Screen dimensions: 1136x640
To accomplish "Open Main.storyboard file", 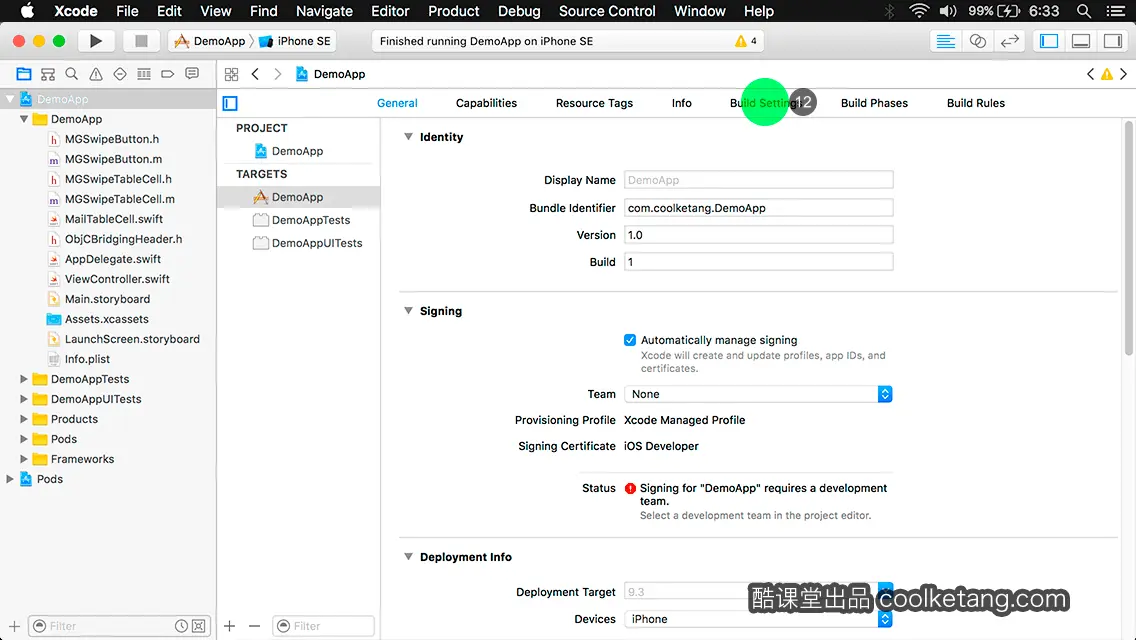I will 109,299.
